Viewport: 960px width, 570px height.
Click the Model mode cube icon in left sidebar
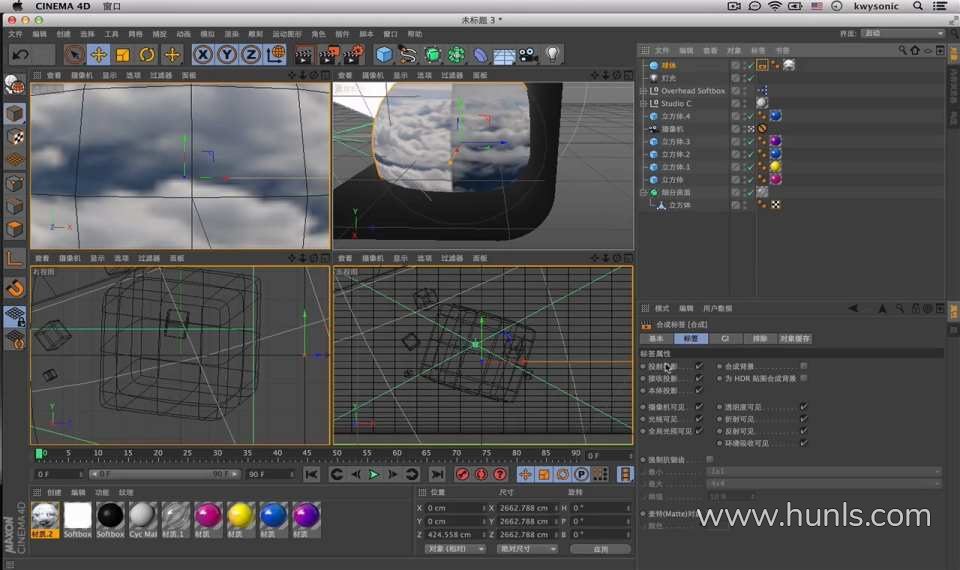[15, 113]
